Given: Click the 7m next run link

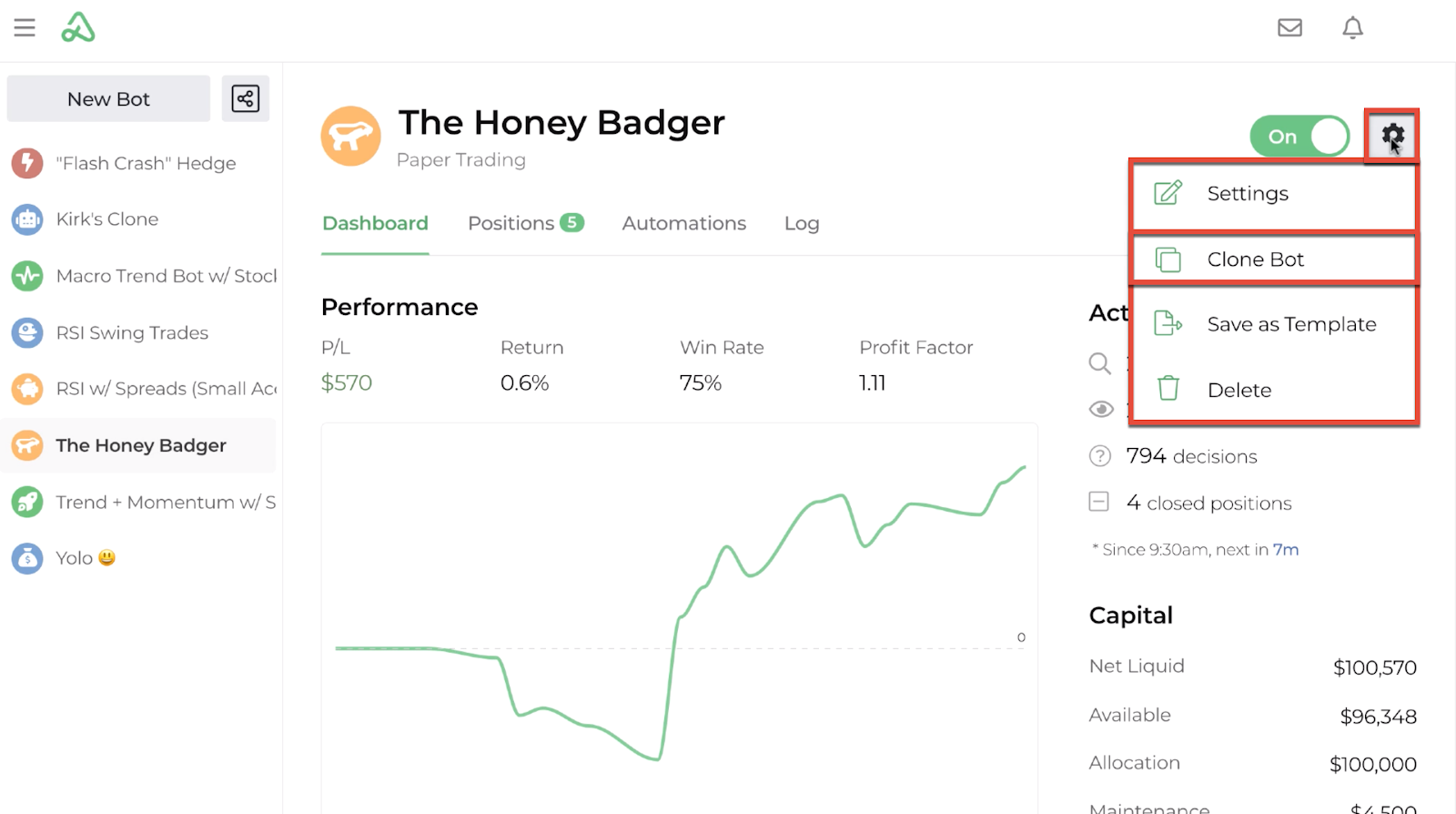Looking at the screenshot, I should [1286, 550].
